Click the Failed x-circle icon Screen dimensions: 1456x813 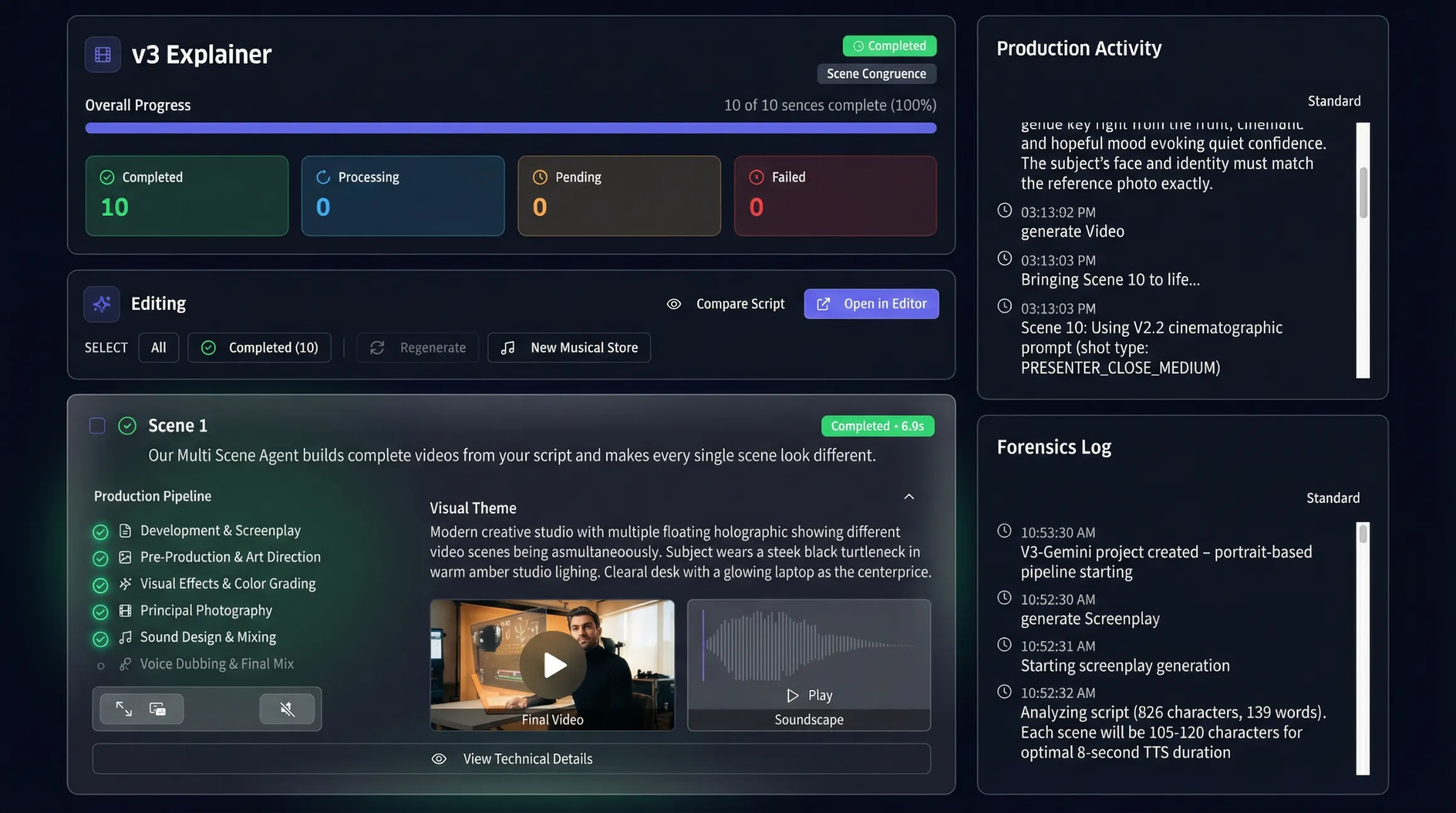(x=756, y=178)
